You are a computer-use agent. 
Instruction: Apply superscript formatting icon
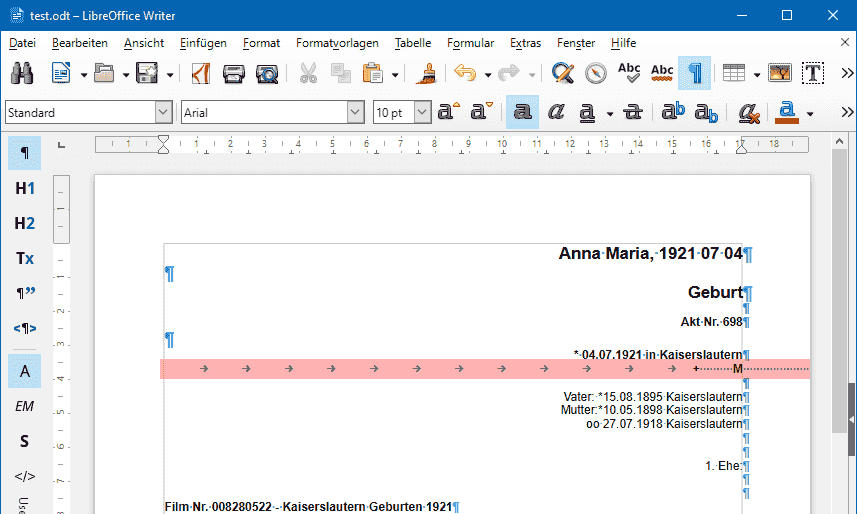[x=673, y=112]
